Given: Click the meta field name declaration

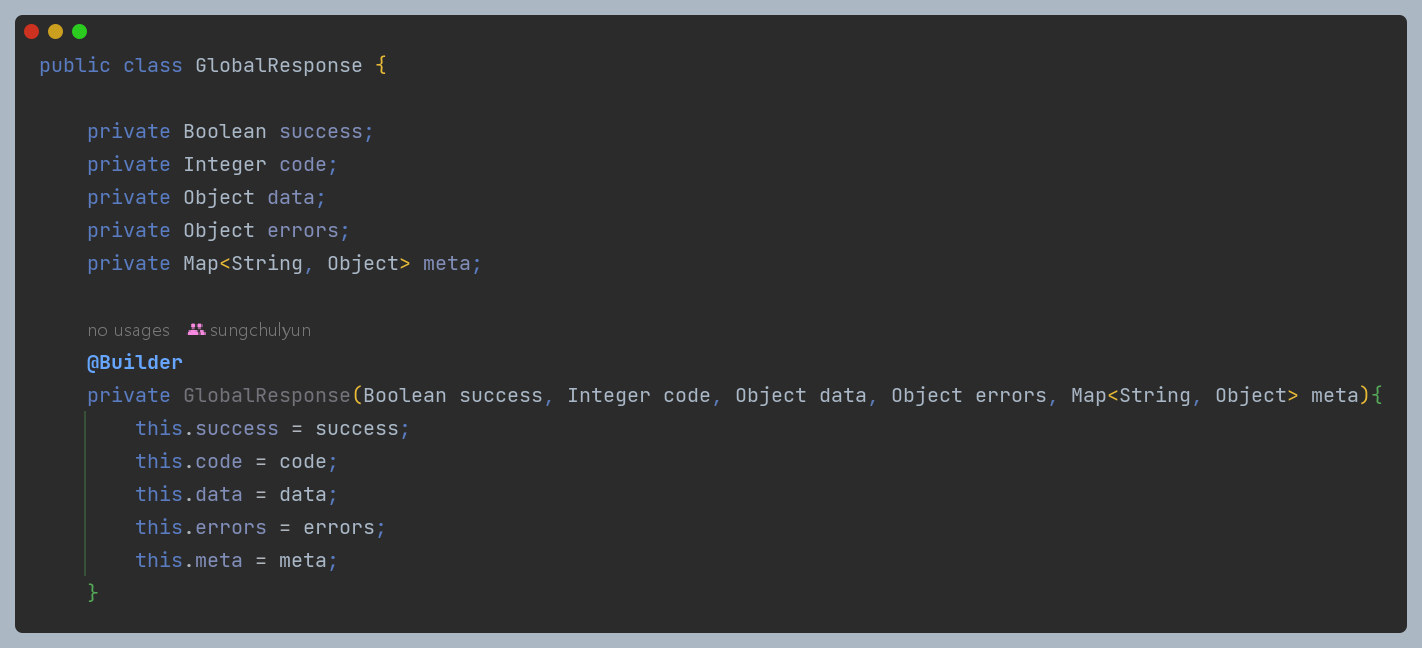Looking at the screenshot, I should [x=446, y=263].
